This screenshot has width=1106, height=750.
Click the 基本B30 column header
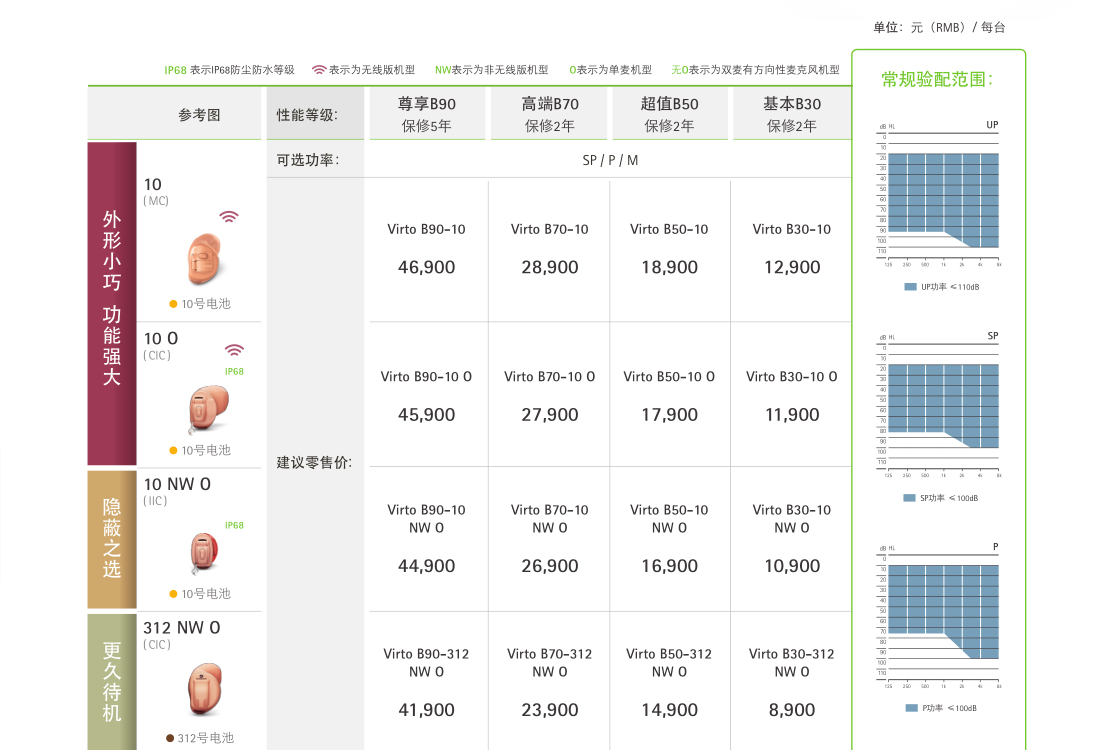pyautogui.click(x=792, y=114)
